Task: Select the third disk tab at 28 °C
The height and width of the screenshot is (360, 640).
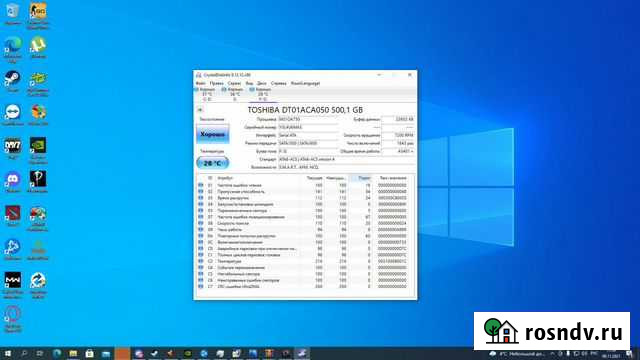Action: (262, 94)
